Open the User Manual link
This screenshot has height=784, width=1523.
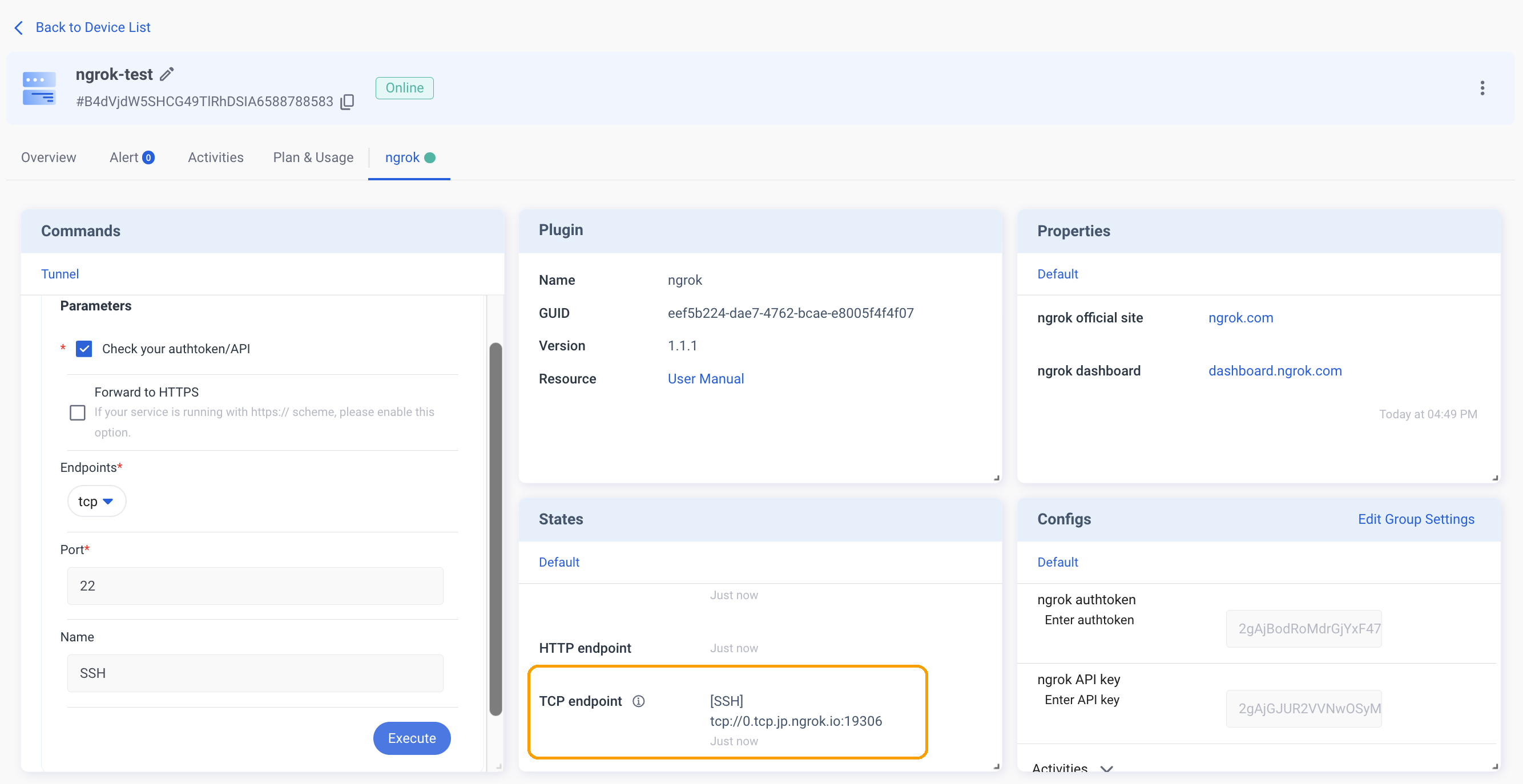pos(706,379)
